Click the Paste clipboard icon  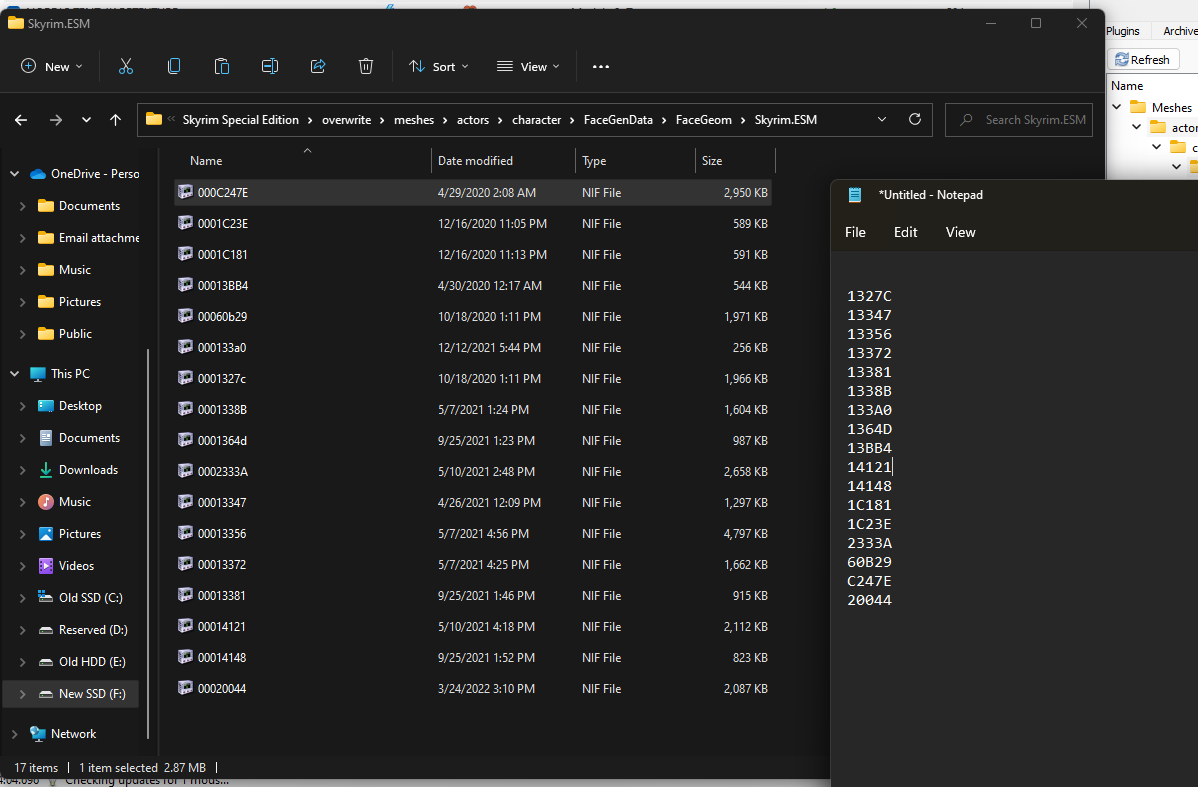pos(222,66)
